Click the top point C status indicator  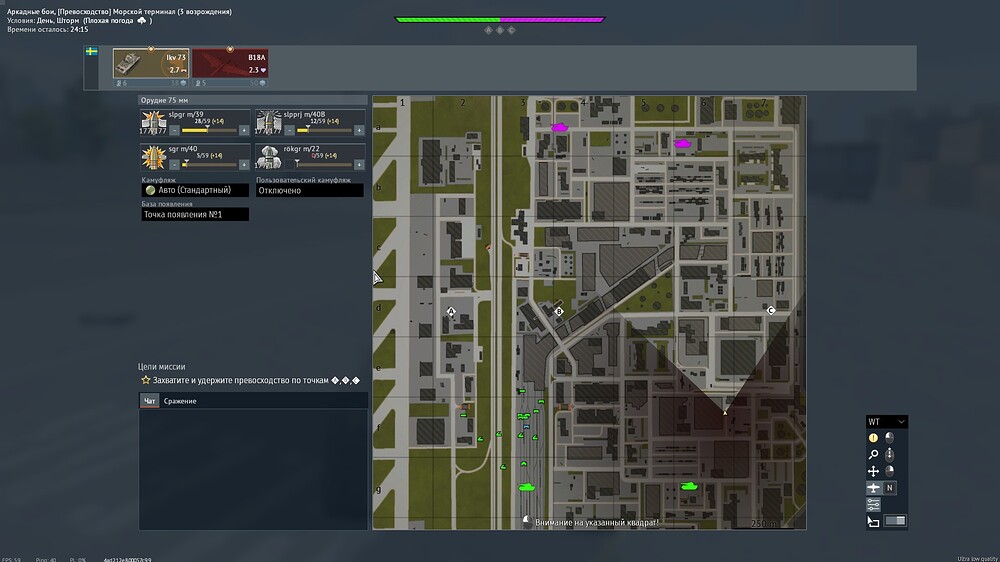coord(511,30)
